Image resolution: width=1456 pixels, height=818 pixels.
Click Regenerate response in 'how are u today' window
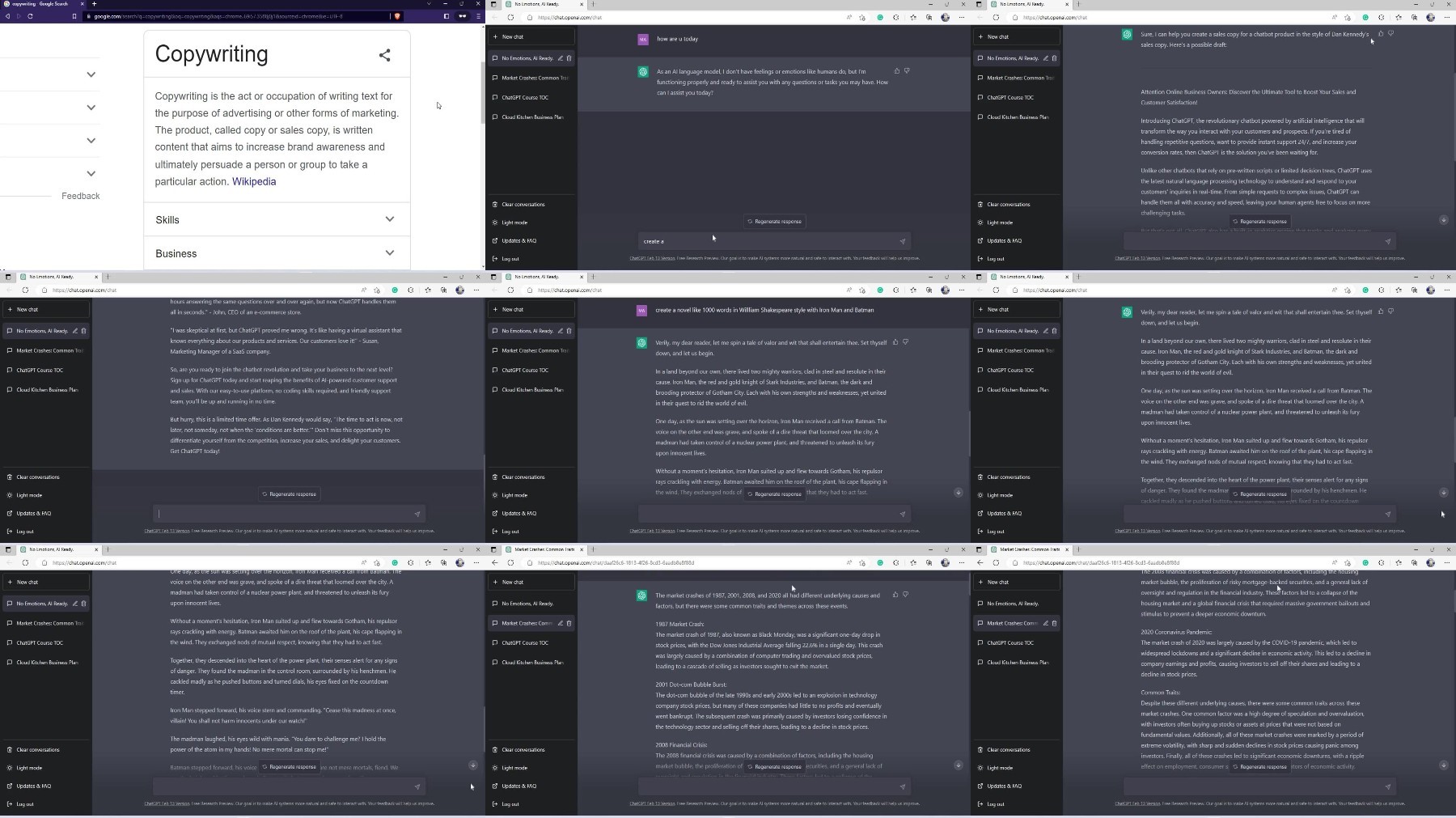pos(775,221)
